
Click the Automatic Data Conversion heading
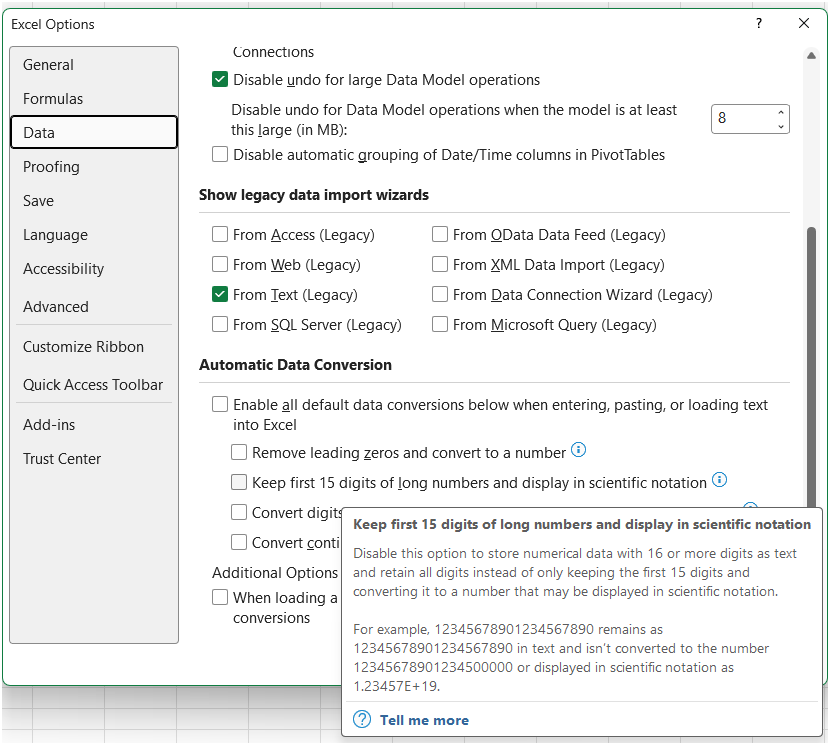295,365
